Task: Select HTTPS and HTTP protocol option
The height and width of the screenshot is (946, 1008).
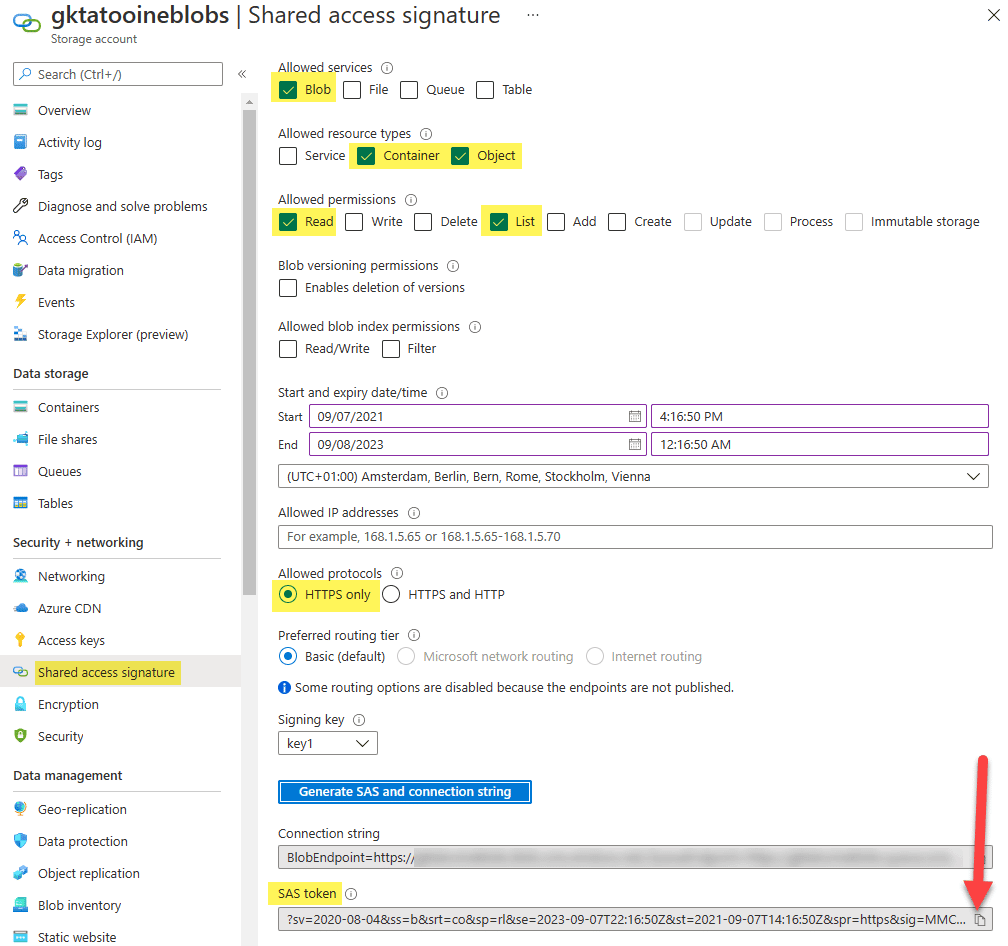Action: point(391,594)
